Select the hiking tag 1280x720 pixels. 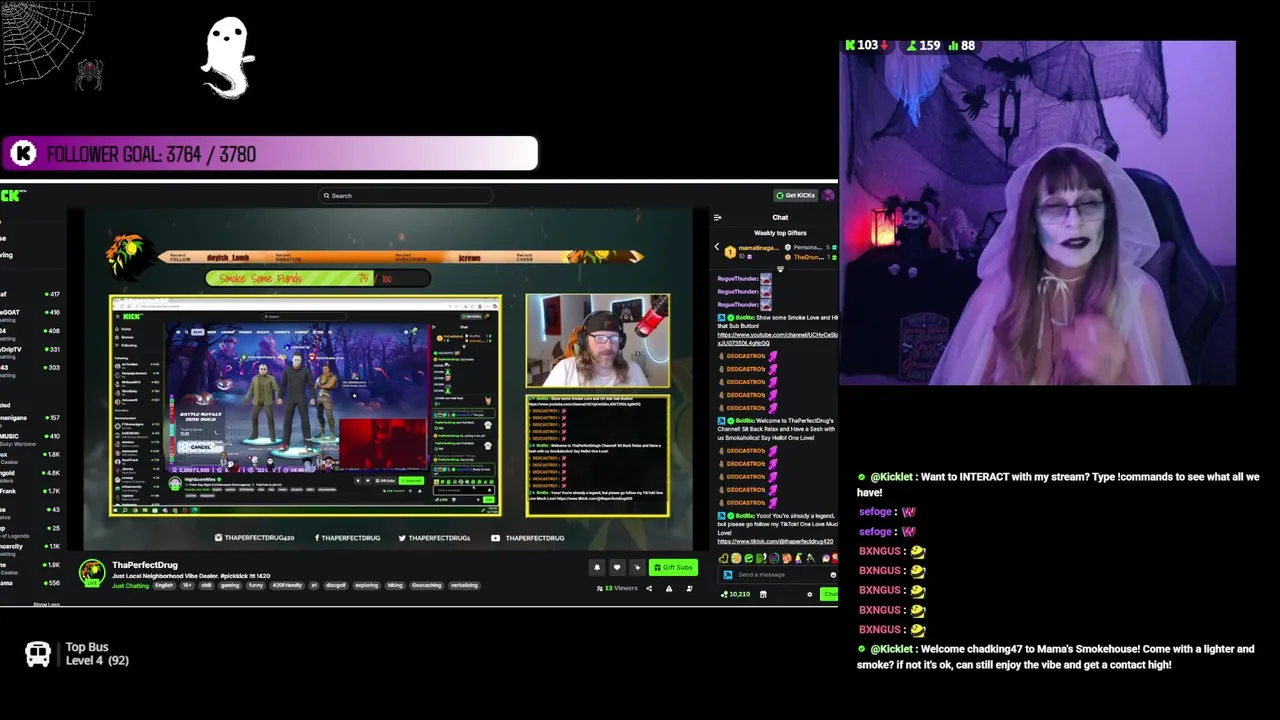(394, 585)
